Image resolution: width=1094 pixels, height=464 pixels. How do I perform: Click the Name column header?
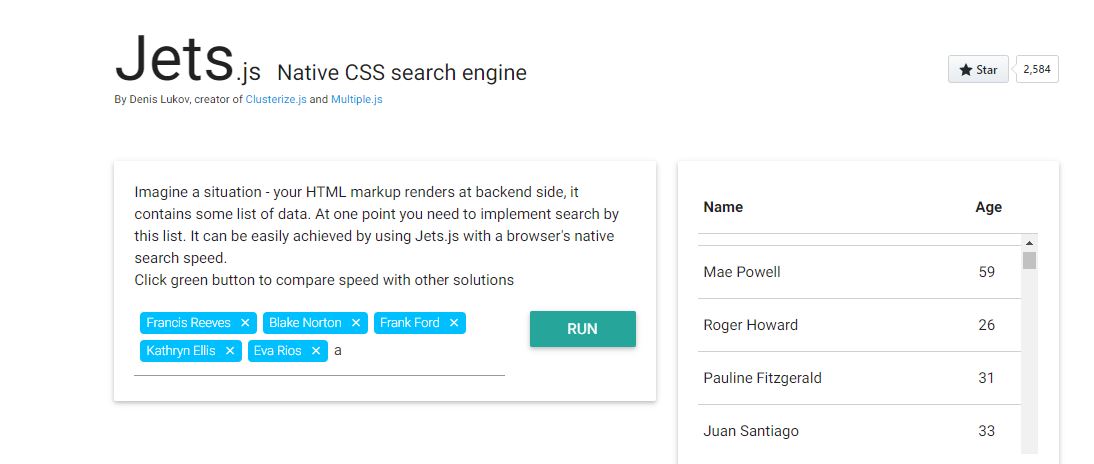[723, 207]
